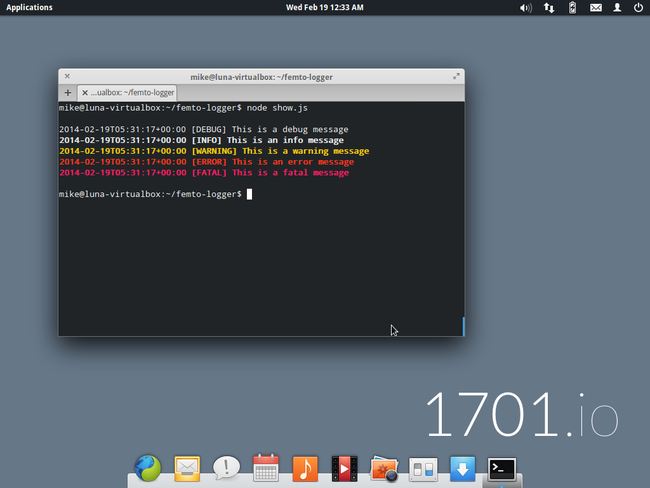This screenshot has width=650, height=488.
Task: Launch the Music player from the dock
Action: pyautogui.click(x=305, y=467)
